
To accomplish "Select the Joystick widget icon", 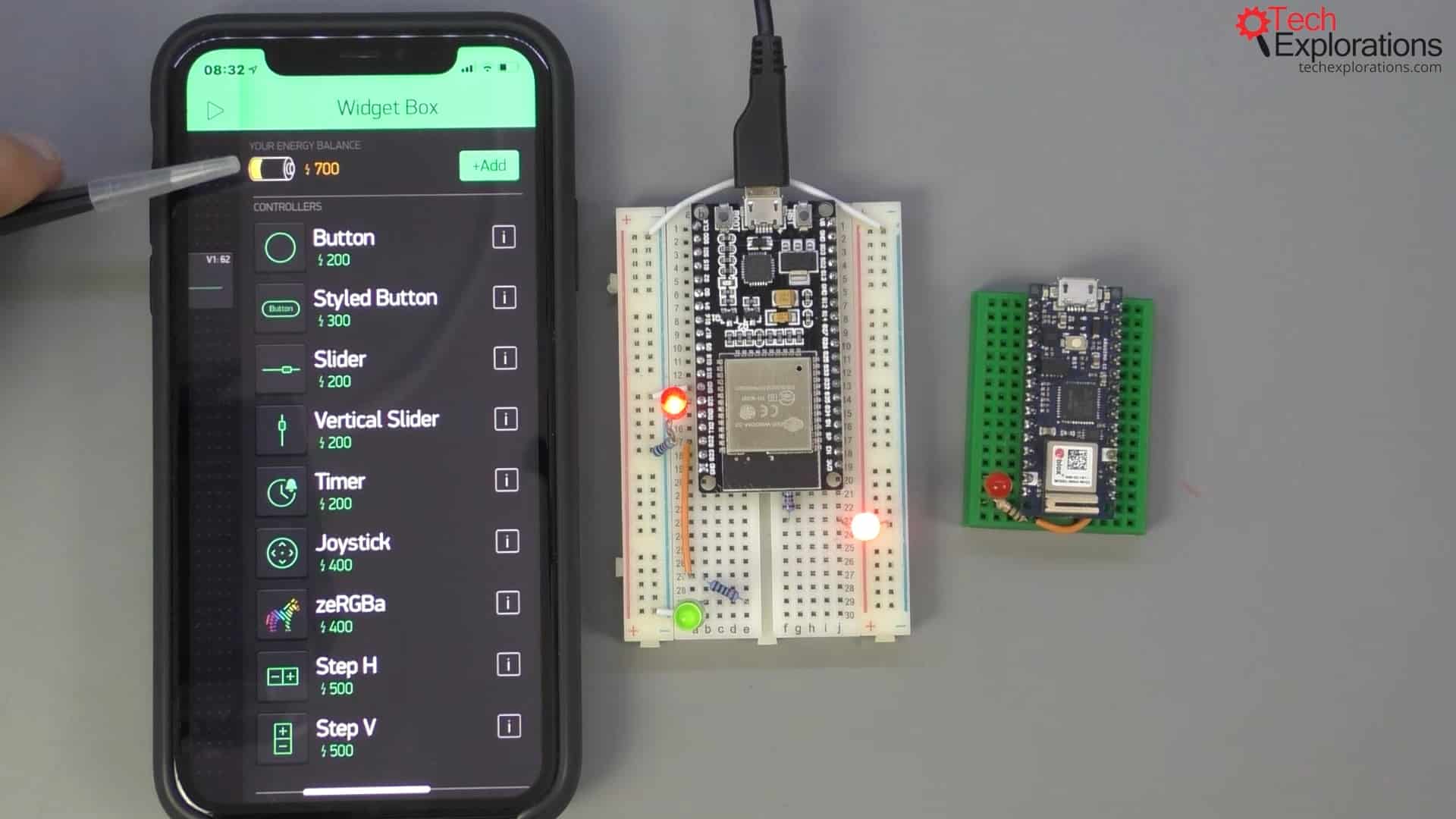I will 281,552.
